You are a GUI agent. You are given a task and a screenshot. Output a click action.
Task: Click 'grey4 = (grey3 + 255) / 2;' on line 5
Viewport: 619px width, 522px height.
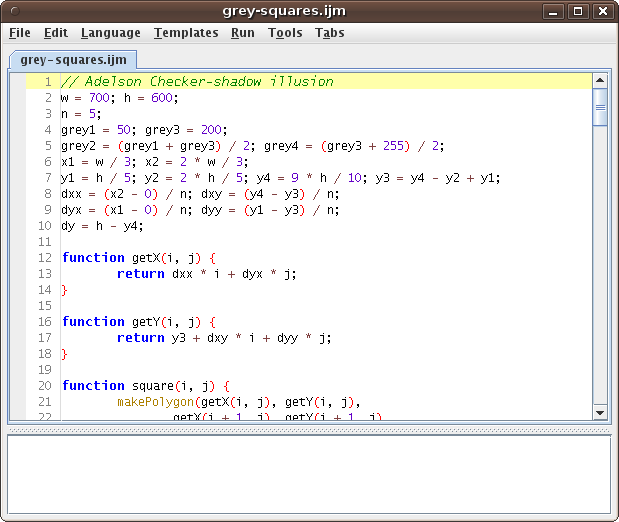(x=354, y=146)
